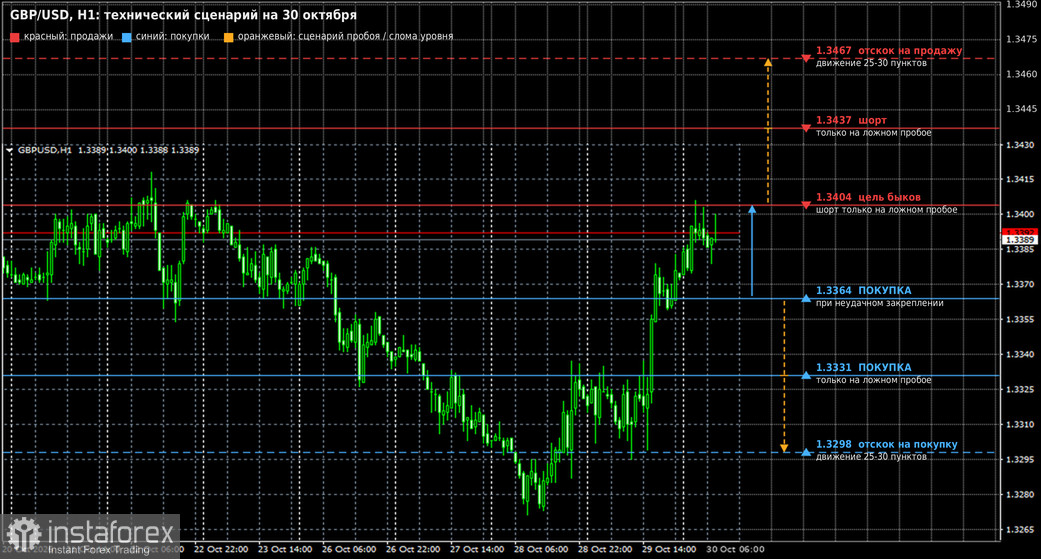1041x559 pixels.
Task: Click the '30 Oct 06:00' time axis label
Action: click(x=735, y=550)
